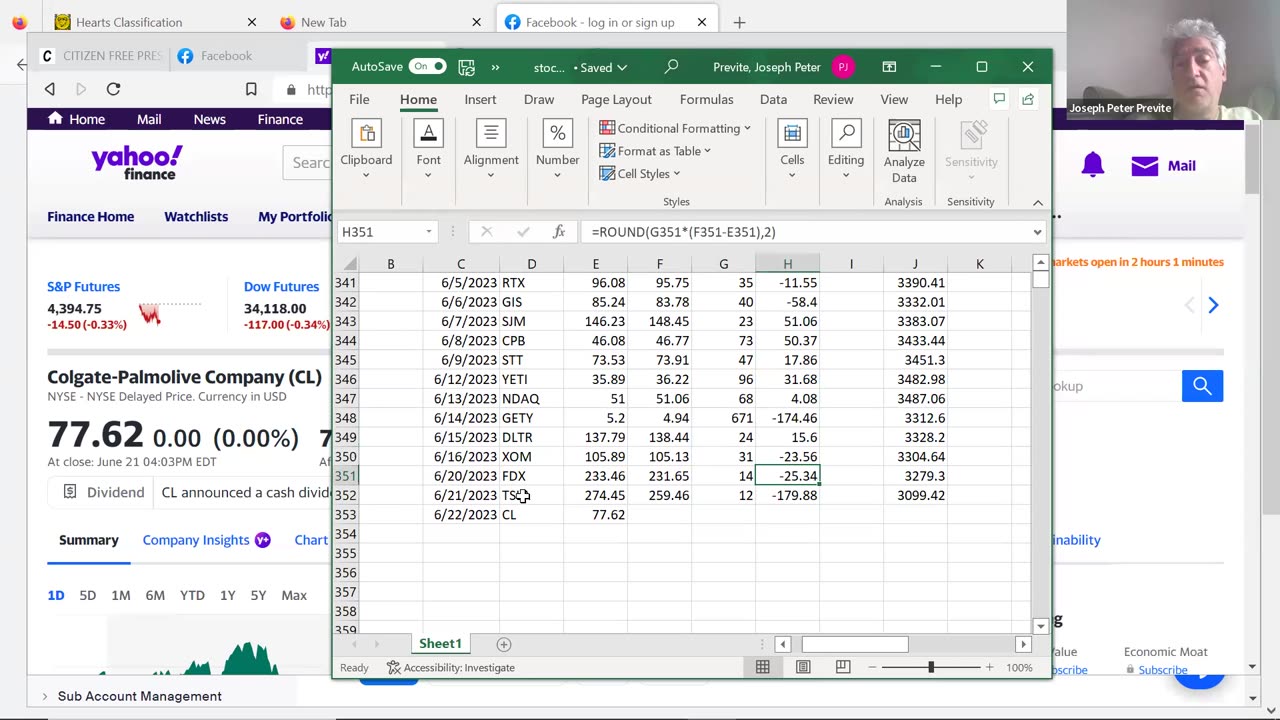The height and width of the screenshot is (720, 1280).
Task: Click the zoom in plus button
Action: pyautogui.click(x=989, y=668)
